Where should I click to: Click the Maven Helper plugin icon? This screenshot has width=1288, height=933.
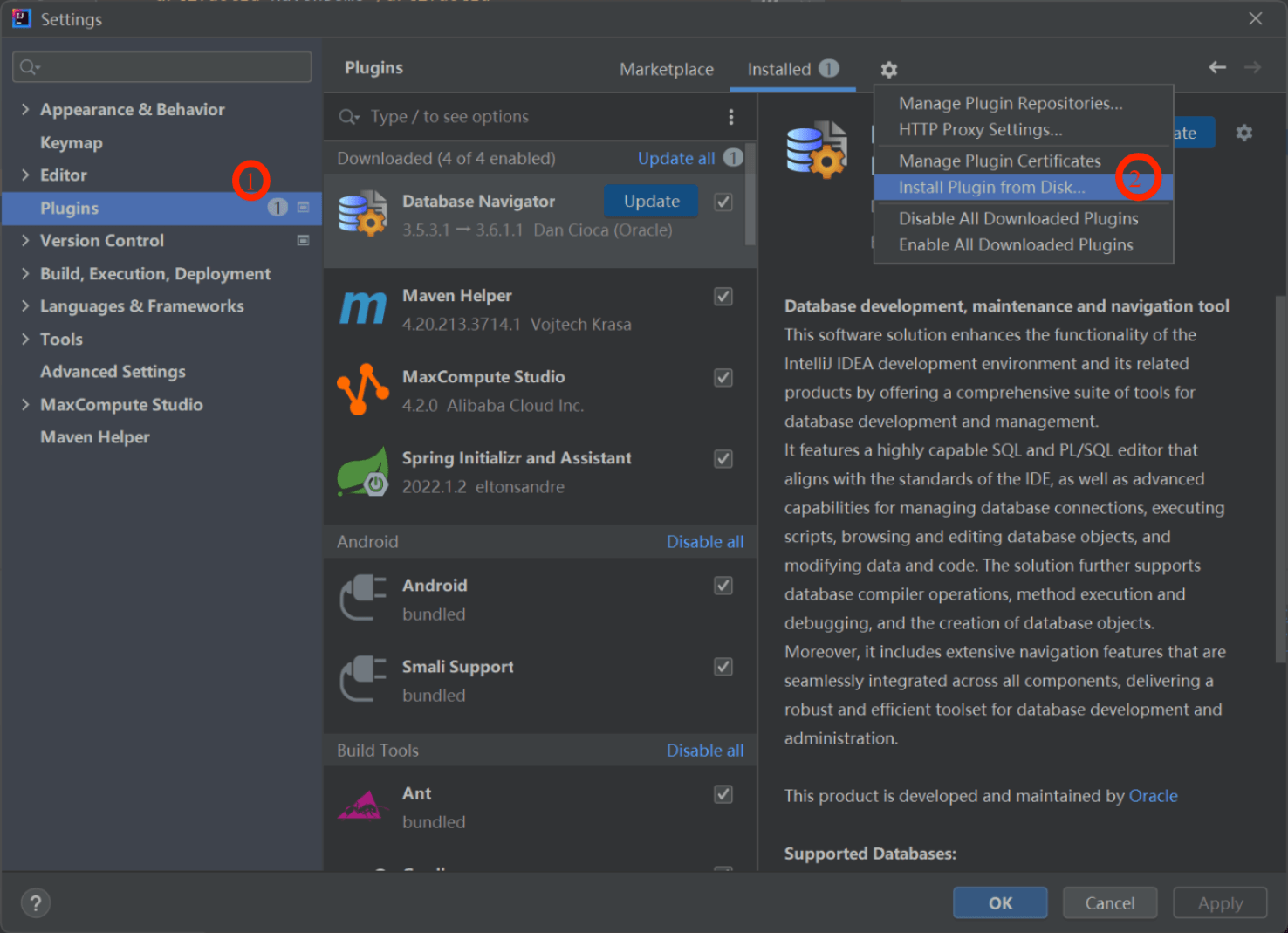click(362, 308)
